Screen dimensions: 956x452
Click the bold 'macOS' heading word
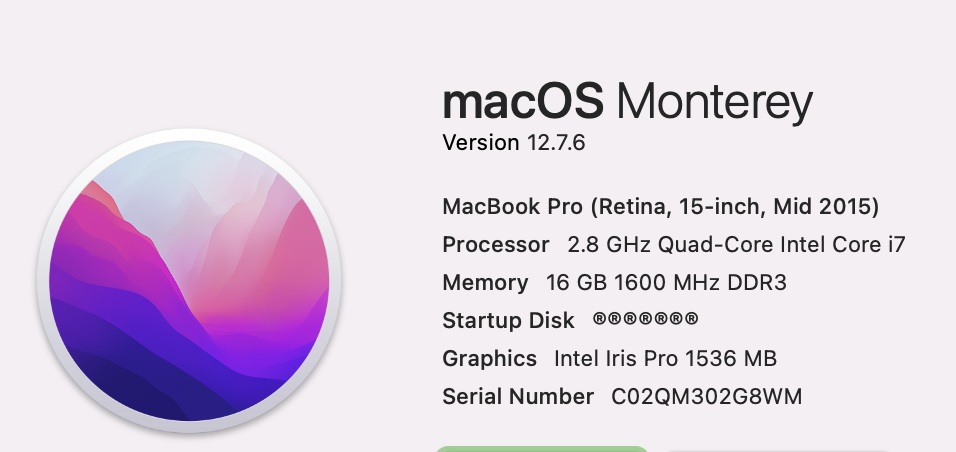tap(523, 101)
